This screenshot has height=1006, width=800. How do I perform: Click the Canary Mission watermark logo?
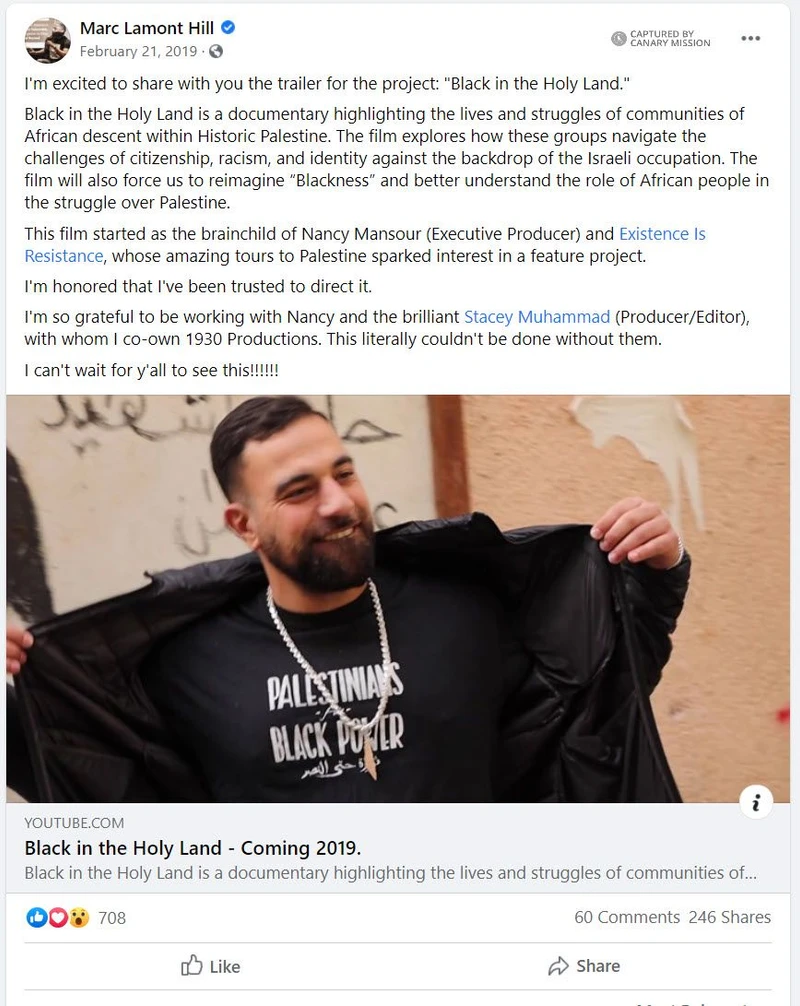[x=661, y=38]
